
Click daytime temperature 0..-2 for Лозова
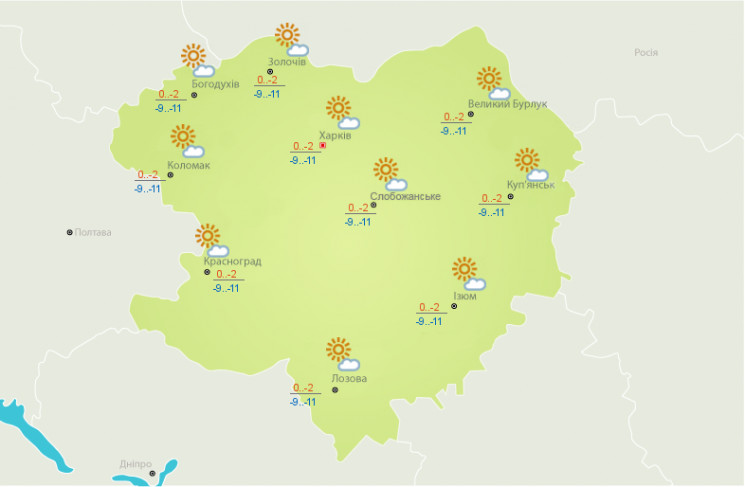303,388
